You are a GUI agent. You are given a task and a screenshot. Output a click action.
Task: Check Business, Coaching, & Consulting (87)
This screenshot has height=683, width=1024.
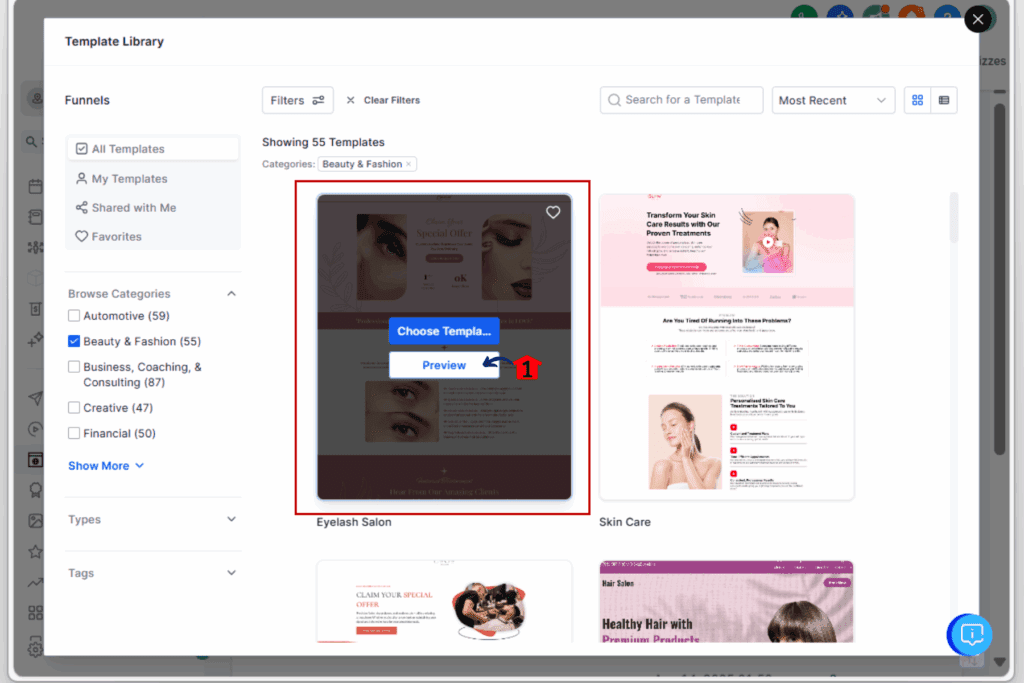pos(74,366)
